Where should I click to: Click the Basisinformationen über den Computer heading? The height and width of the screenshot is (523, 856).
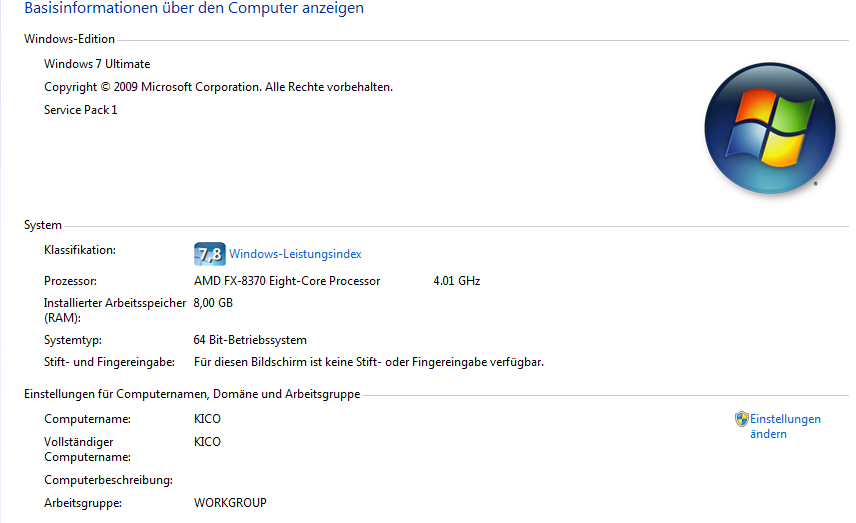pyautogui.click(x=194, y=8)
